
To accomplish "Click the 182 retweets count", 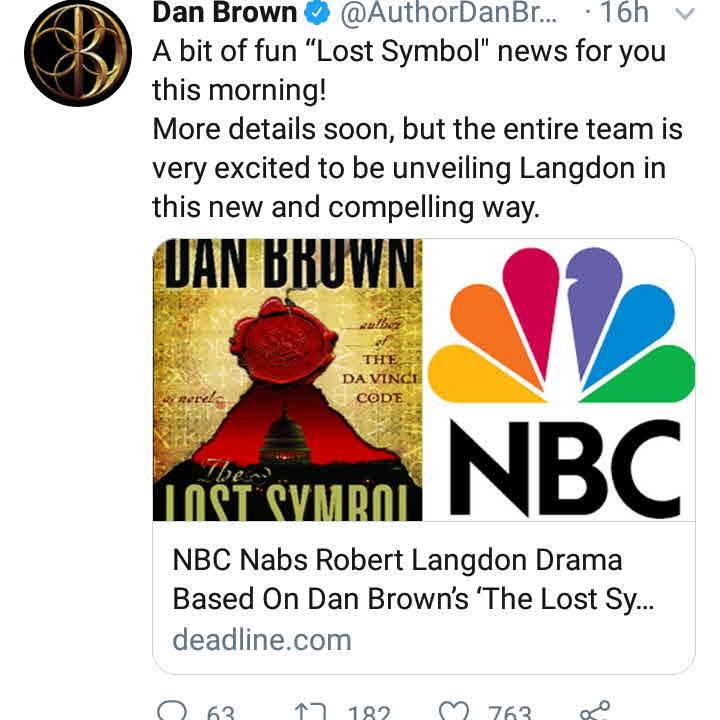I will (368, 711).
